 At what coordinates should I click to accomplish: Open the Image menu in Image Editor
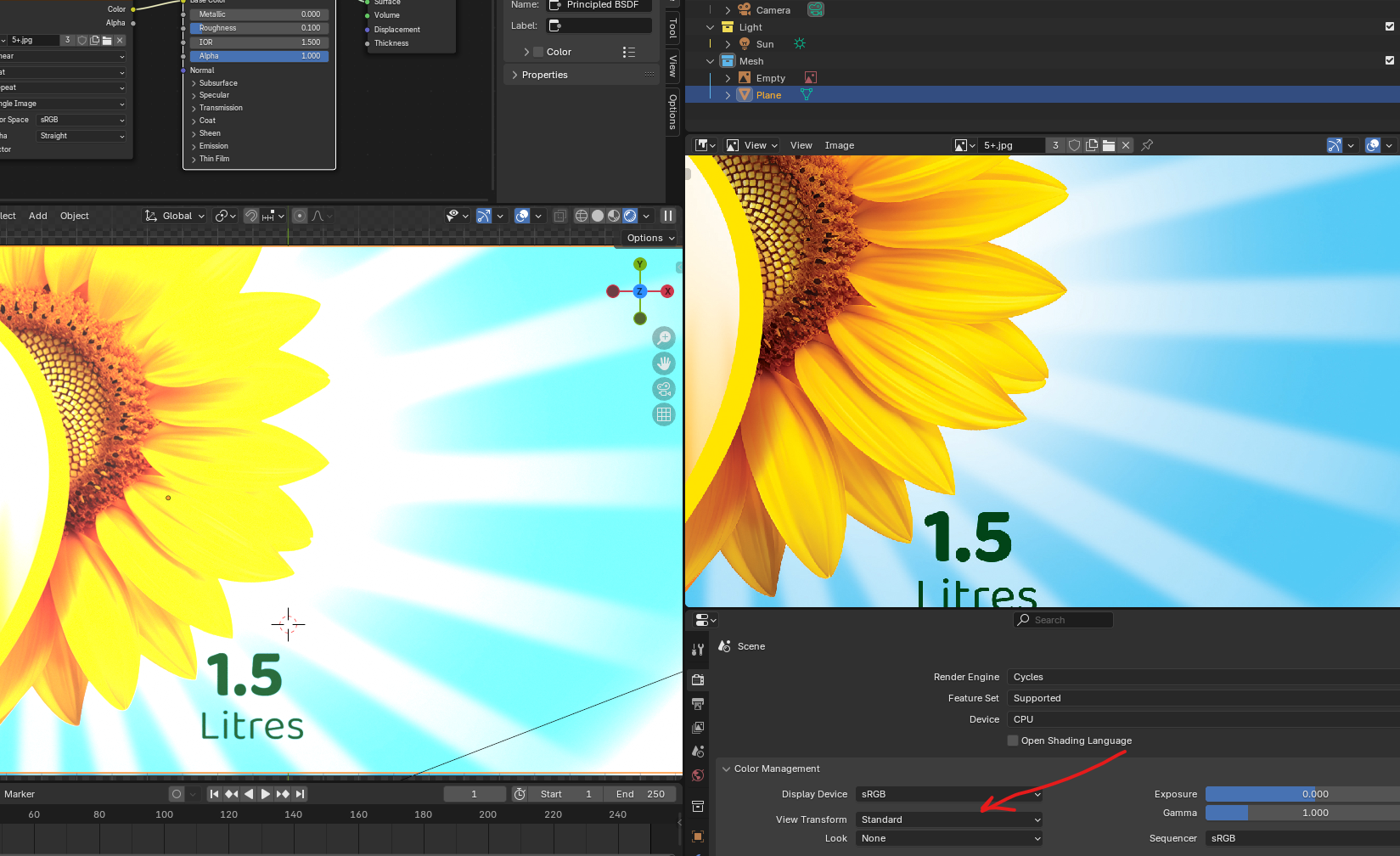(x=840, y=145)
